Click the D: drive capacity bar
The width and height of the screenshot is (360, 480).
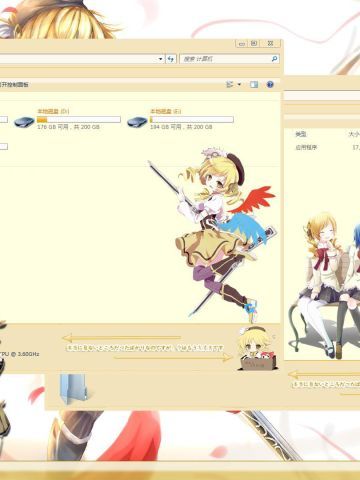coord(79,119)
